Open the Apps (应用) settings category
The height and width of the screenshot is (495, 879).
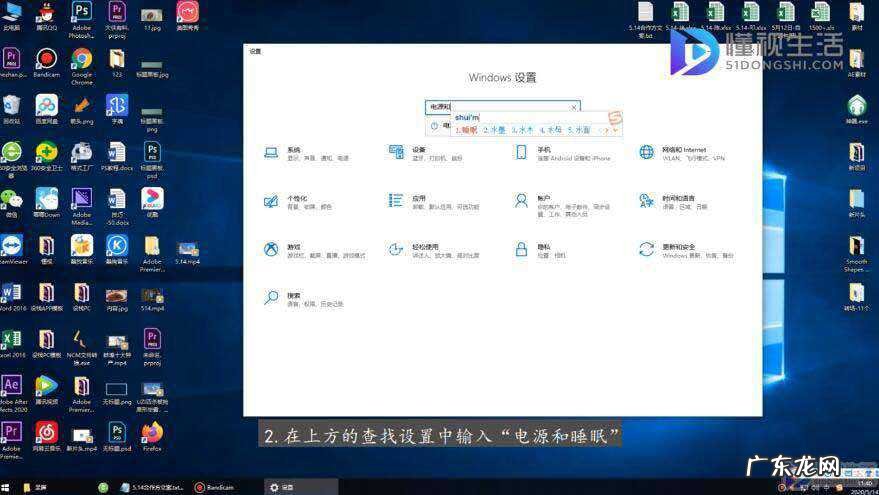(x=434, y=202)
